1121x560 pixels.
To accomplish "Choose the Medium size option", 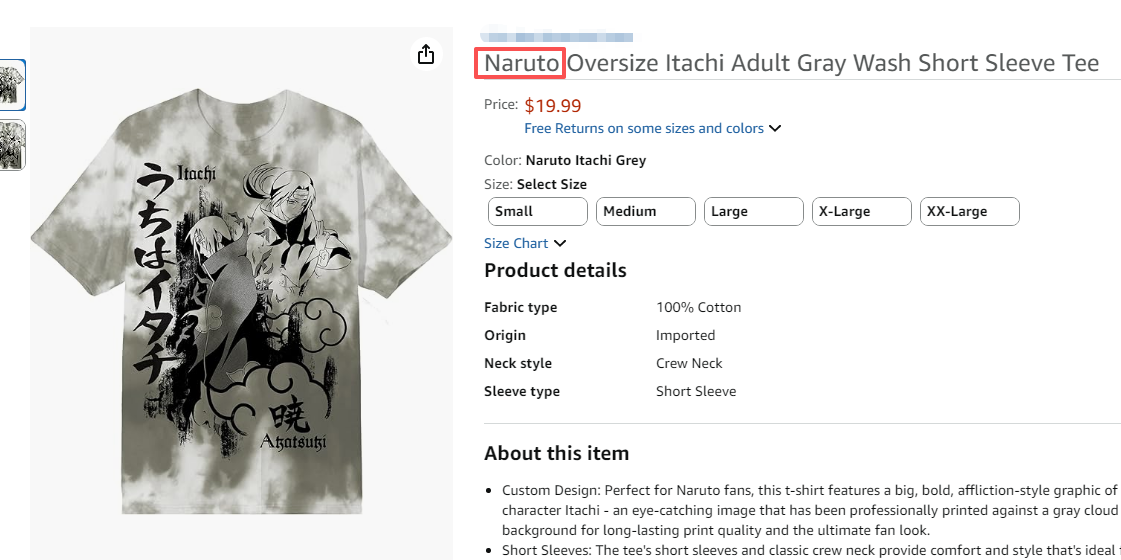I will pos(645,212).
